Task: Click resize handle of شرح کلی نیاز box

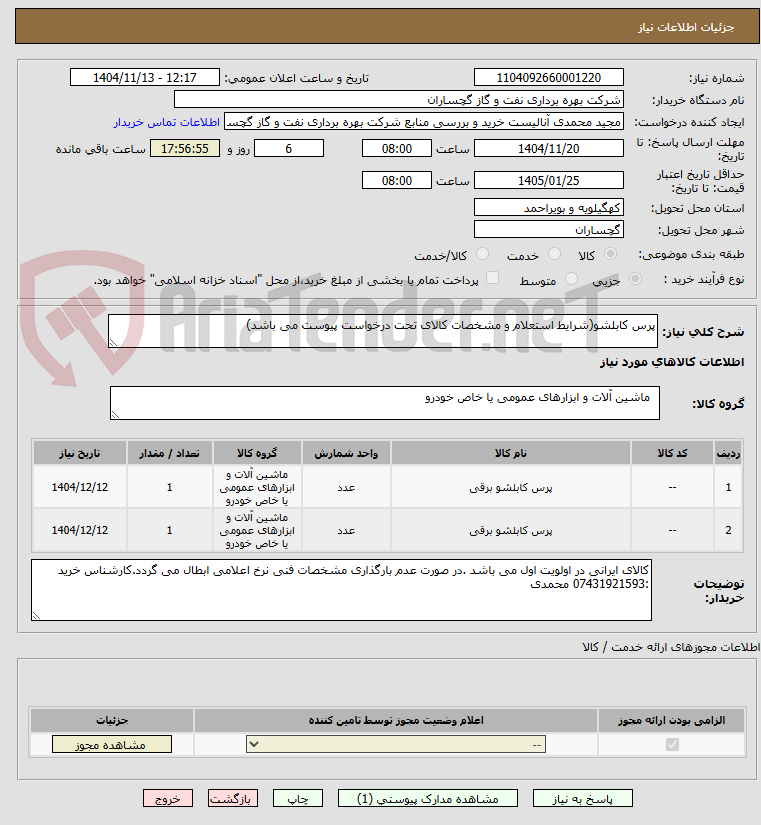Action: point(113,343)
